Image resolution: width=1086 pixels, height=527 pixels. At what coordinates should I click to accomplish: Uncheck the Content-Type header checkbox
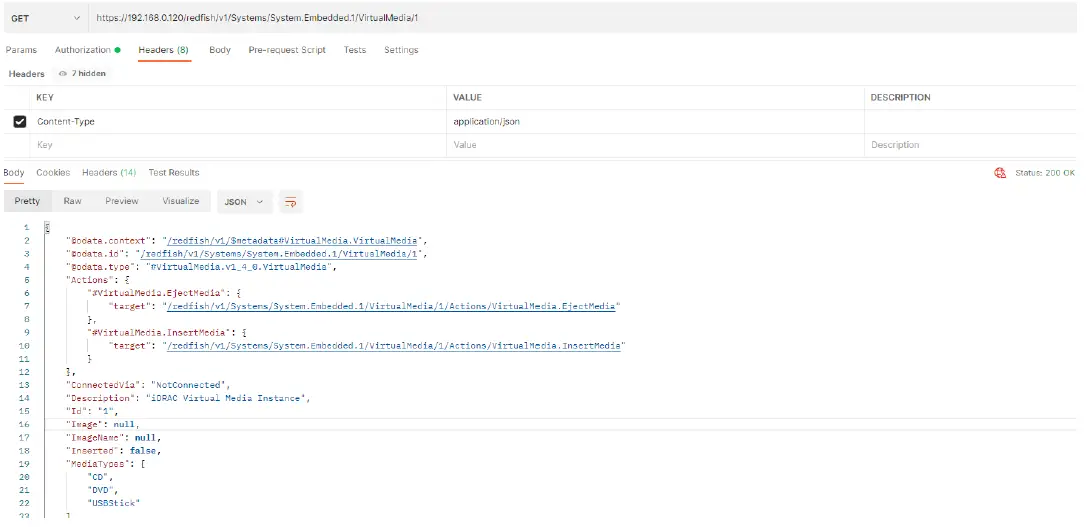[20, 122]
